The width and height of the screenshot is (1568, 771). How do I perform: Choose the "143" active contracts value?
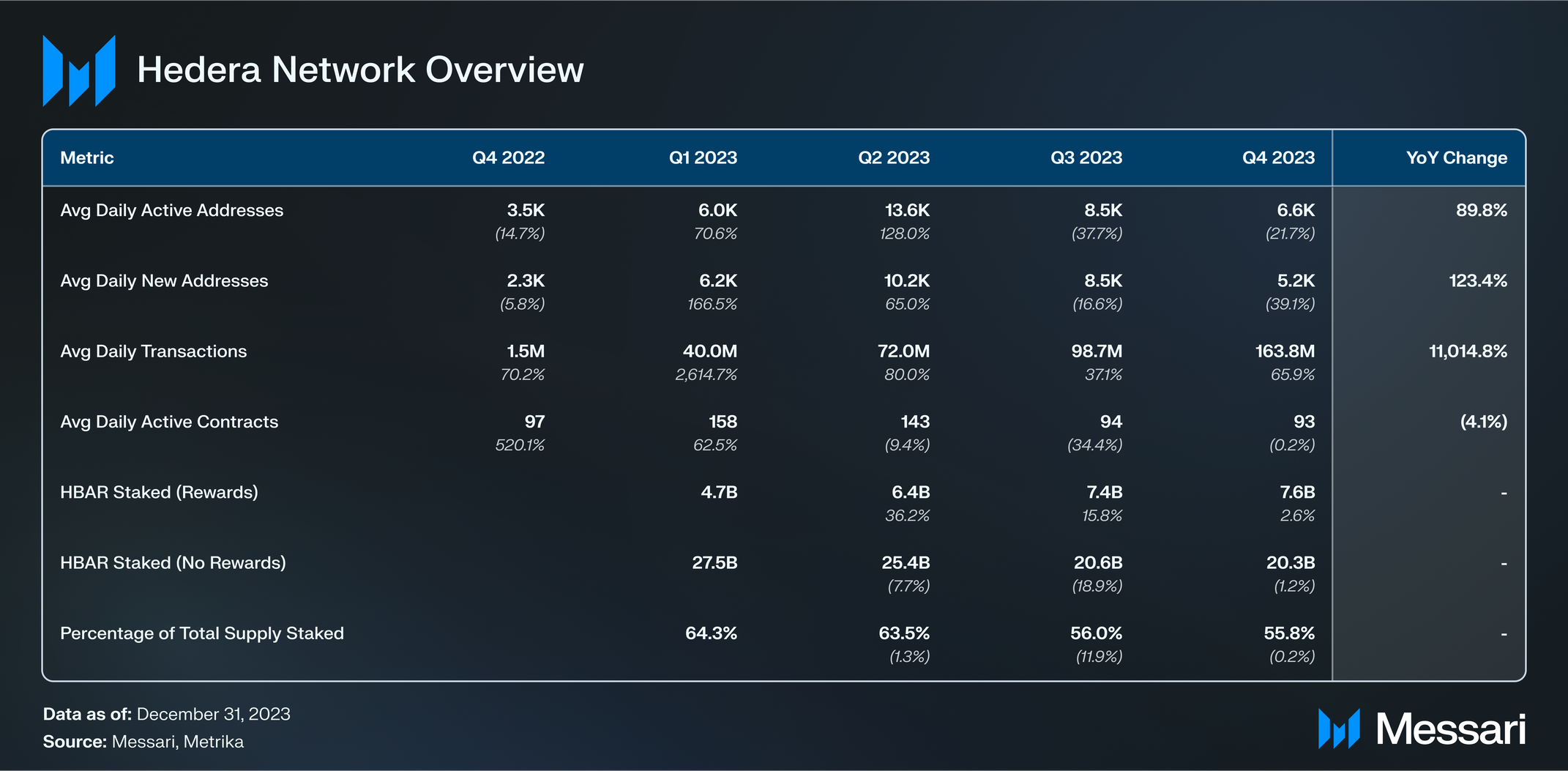916,422
